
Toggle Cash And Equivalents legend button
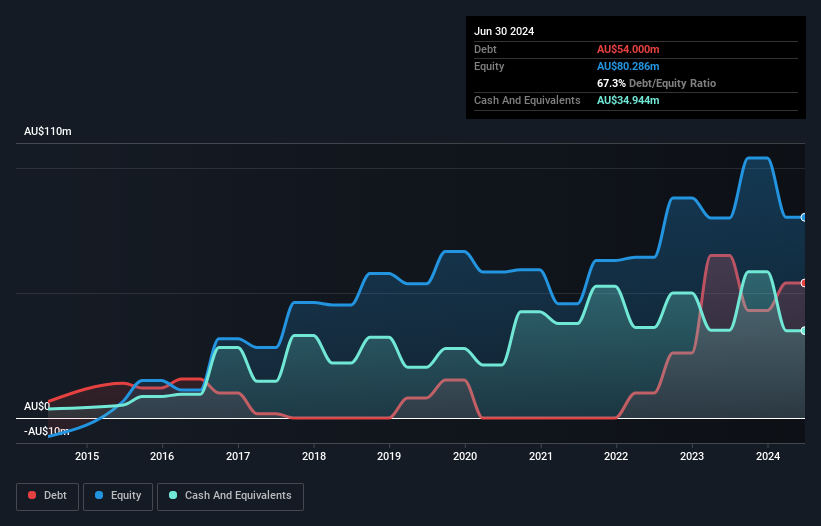[230, 496]
